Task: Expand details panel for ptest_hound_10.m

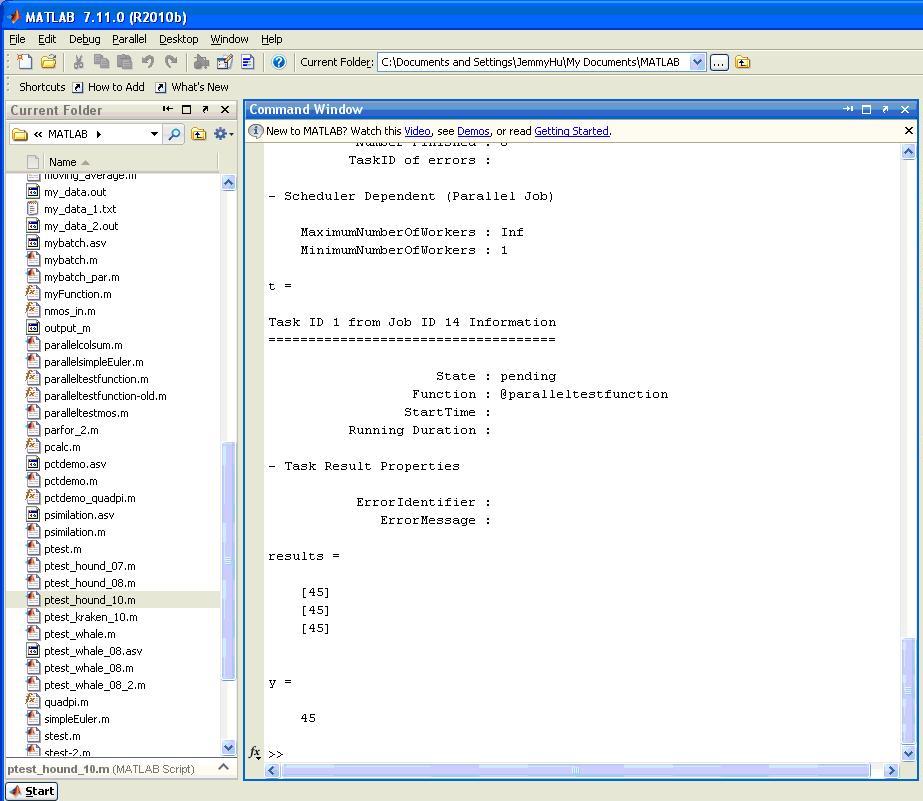Action: [x=223, y=768]
